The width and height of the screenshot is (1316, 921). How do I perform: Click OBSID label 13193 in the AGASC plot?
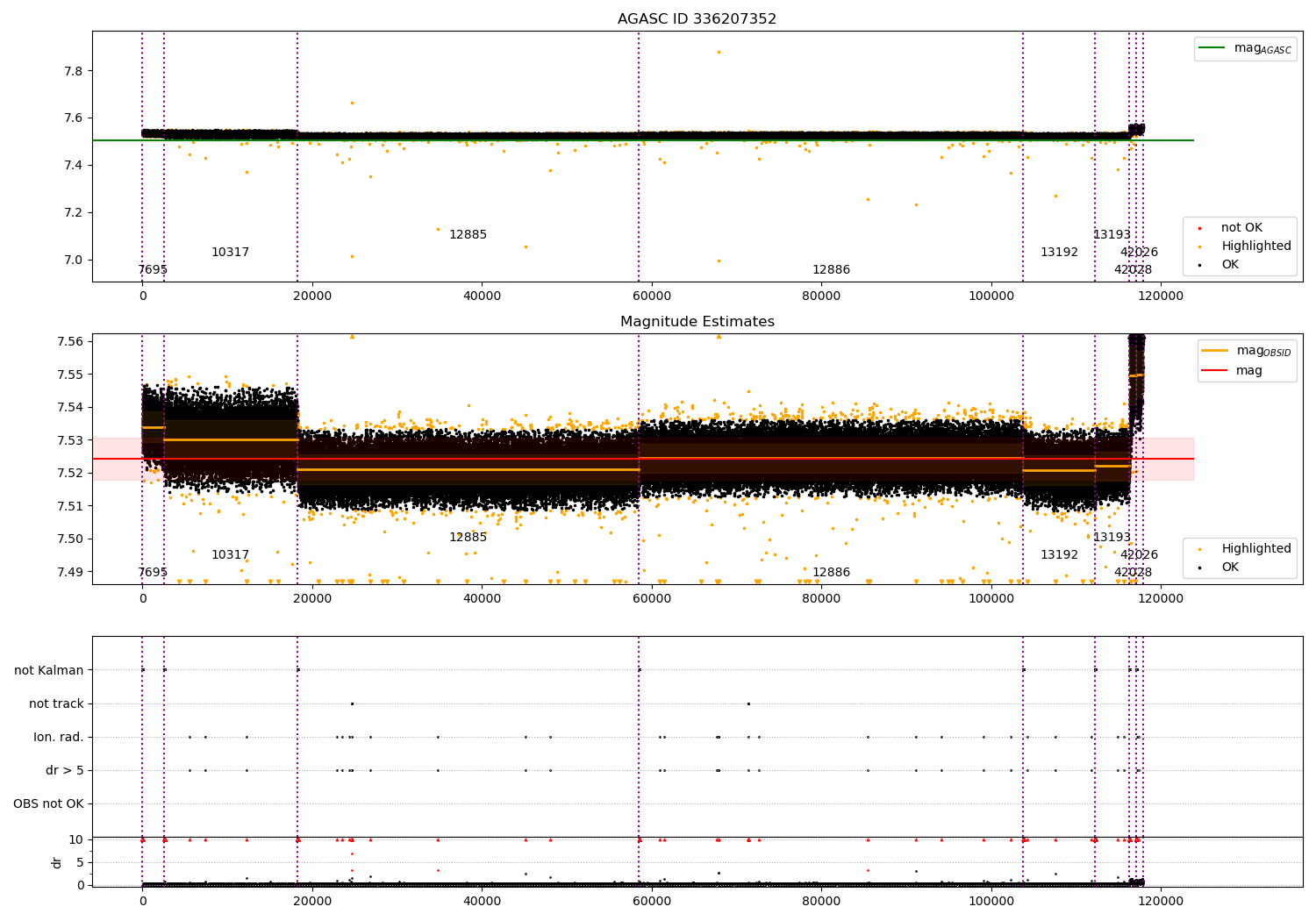tap(1112, 235)
